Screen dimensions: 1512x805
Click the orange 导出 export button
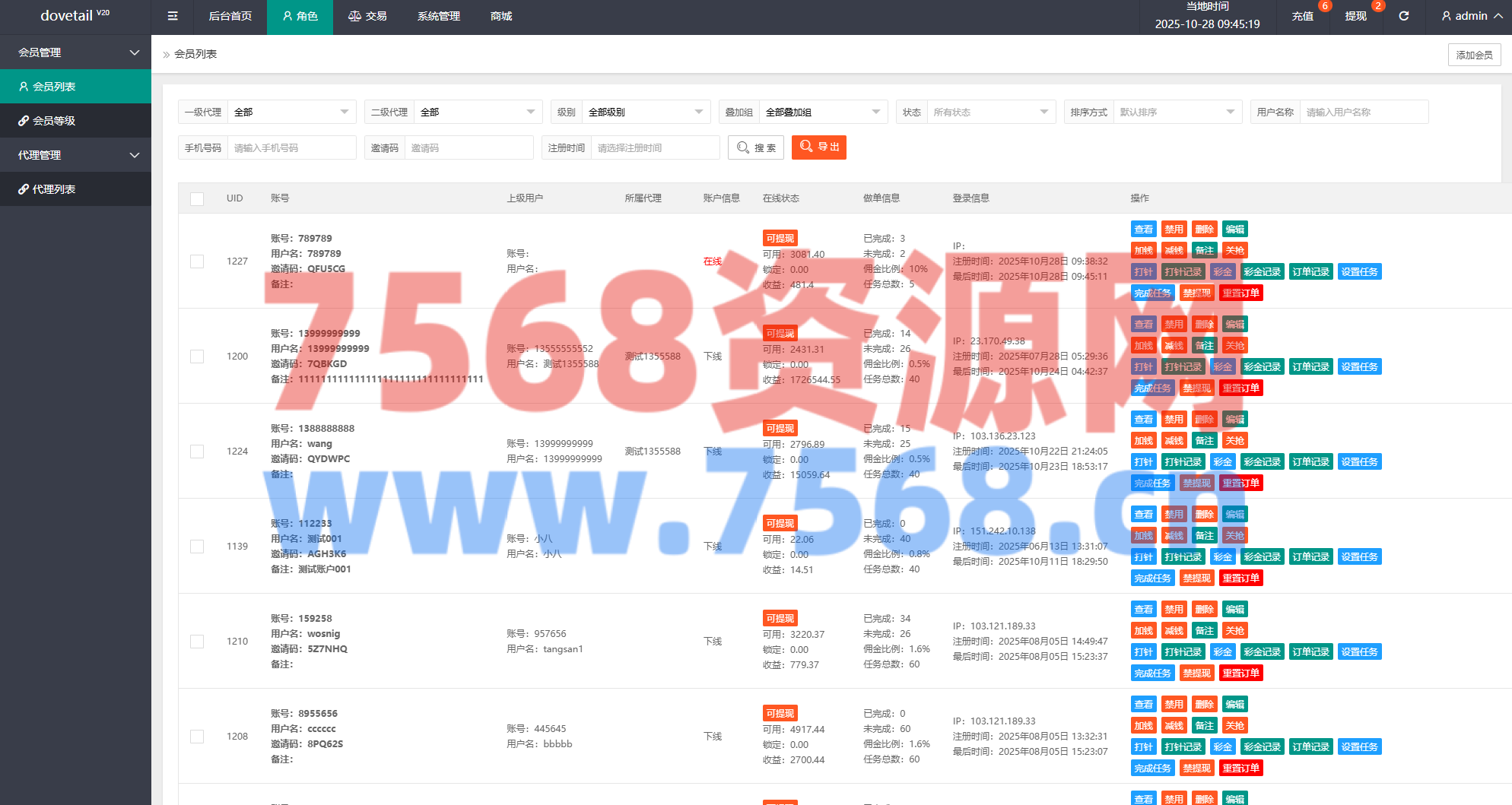818,147
